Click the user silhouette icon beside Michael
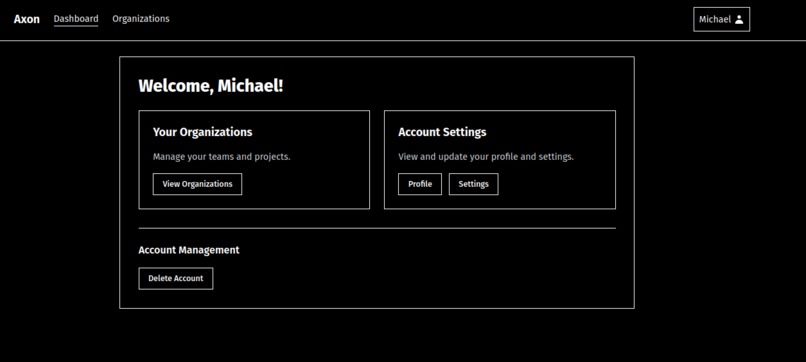The width and height of the screenshot is (806, 362). 739,20
